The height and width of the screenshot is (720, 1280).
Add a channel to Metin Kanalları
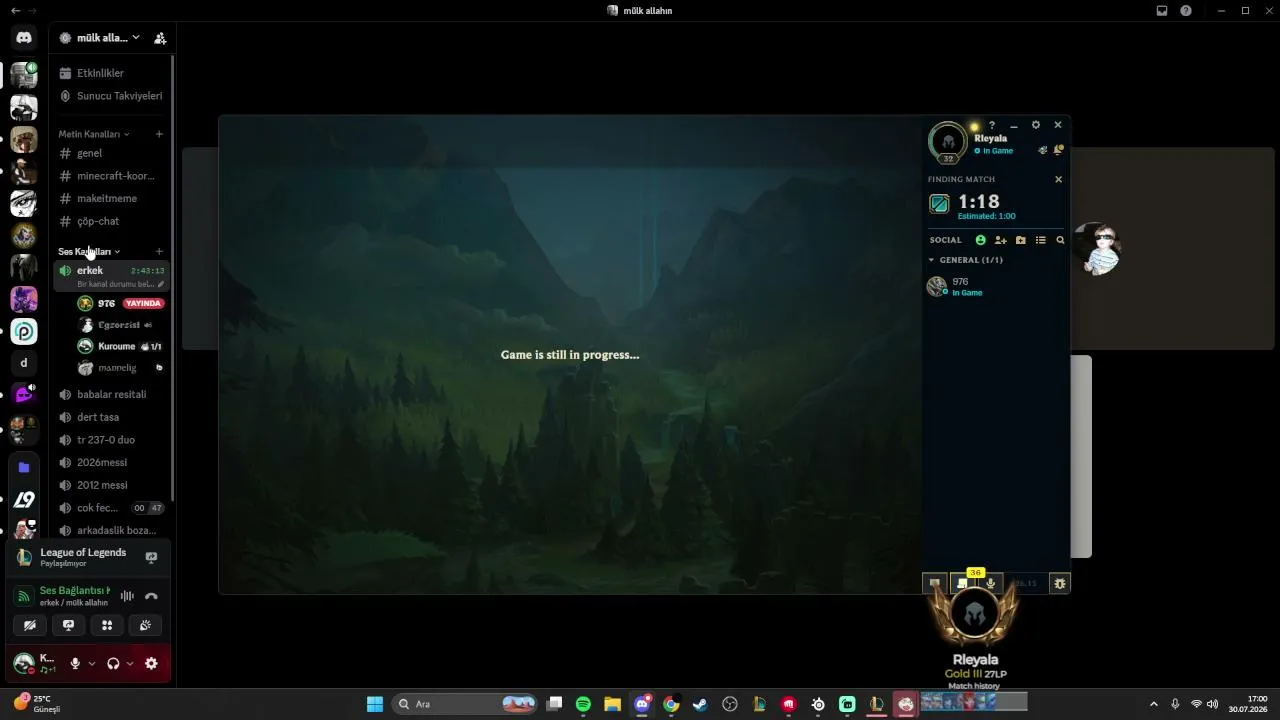(159, 134)
